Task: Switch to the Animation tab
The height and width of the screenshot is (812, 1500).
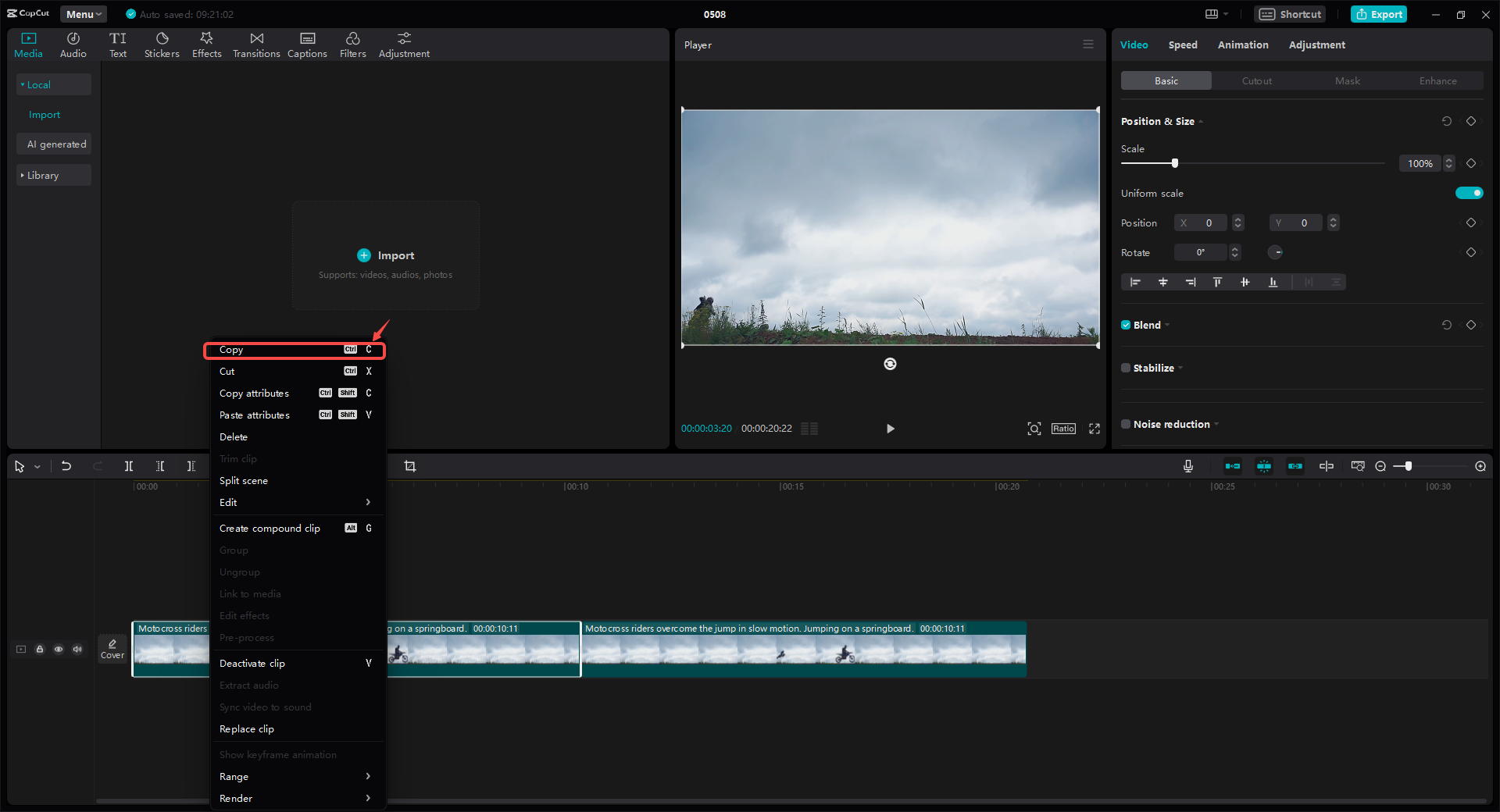Action: click(x=1242, y=45)
